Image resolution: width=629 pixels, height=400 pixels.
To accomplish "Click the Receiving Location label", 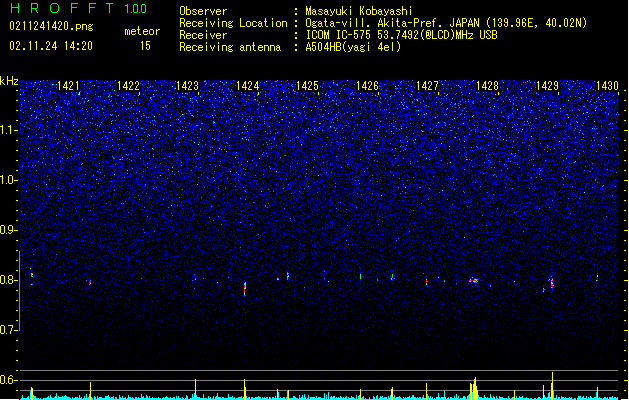I will click(233, 23).
